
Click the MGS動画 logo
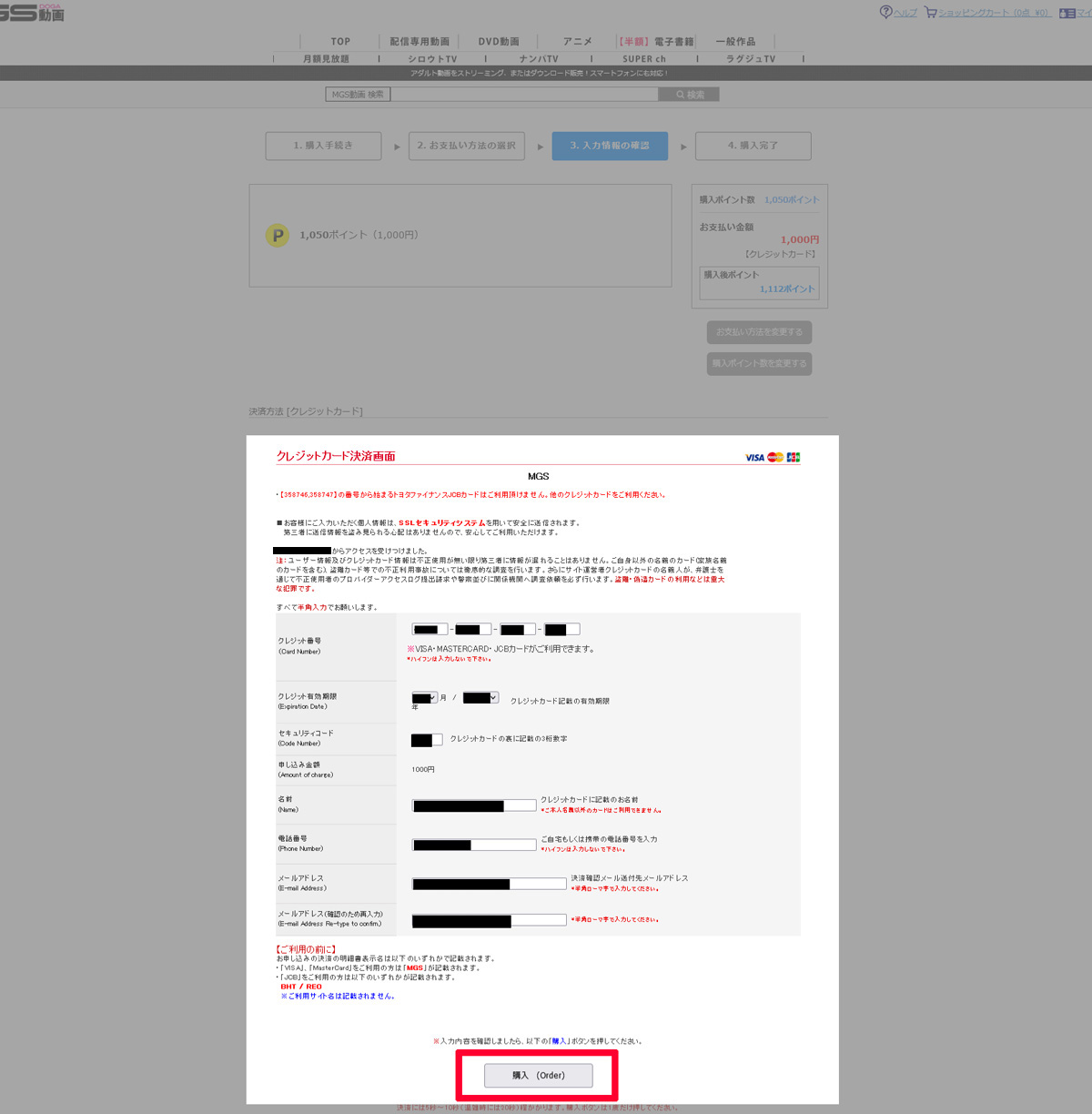coord(32,12)
